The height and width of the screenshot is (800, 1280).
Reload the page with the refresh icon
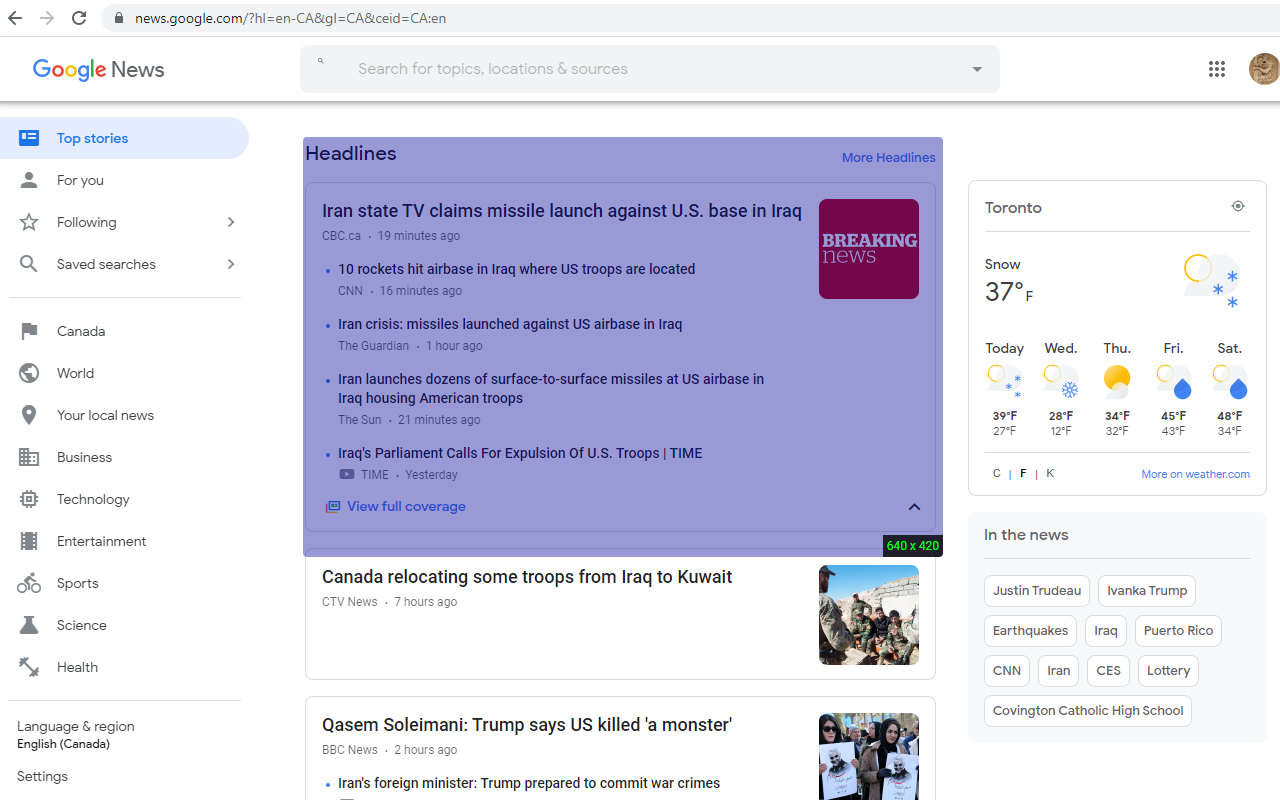point(79,18)
